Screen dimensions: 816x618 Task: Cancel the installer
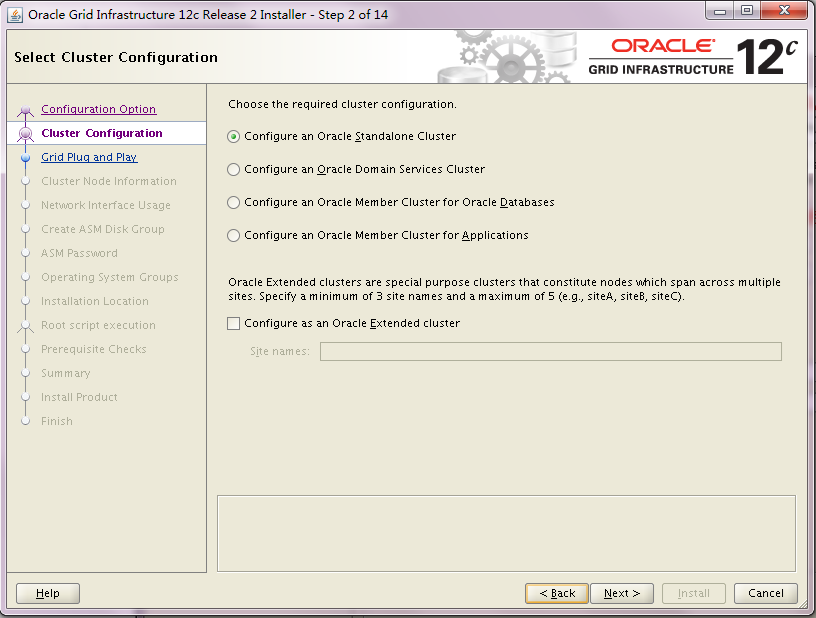(765, 594)
